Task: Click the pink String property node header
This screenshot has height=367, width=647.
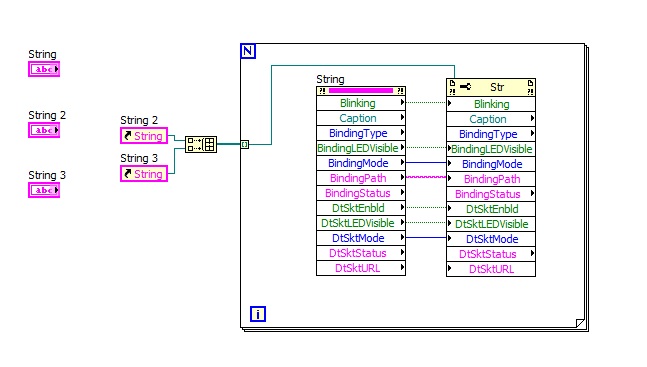Action: coord(361,90)
